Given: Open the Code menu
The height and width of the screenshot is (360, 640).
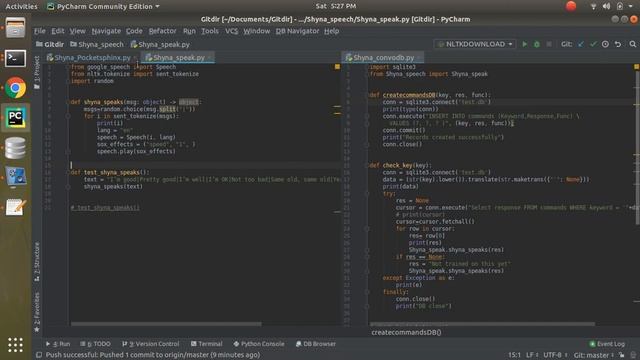Looking at the screenshot, I should [x=134, y=31].
